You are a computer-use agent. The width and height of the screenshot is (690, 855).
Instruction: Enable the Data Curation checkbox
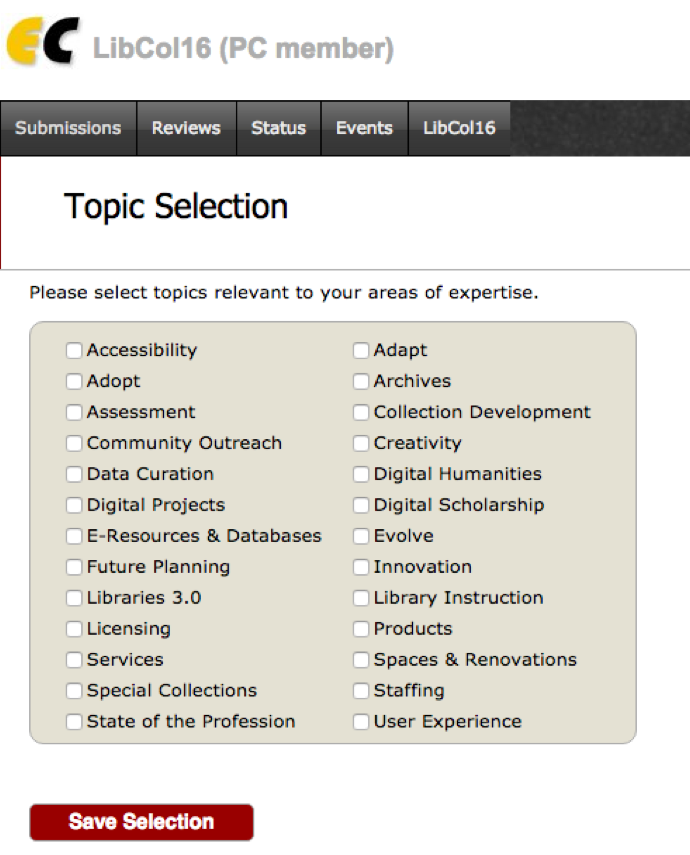[74, 474]
